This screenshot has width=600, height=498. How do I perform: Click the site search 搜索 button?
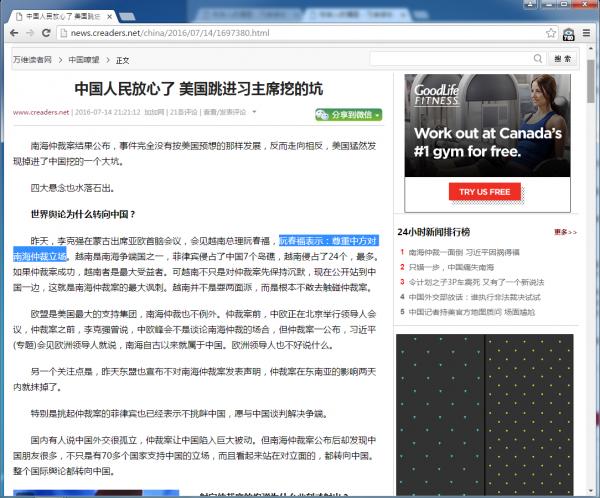(562, 59)
